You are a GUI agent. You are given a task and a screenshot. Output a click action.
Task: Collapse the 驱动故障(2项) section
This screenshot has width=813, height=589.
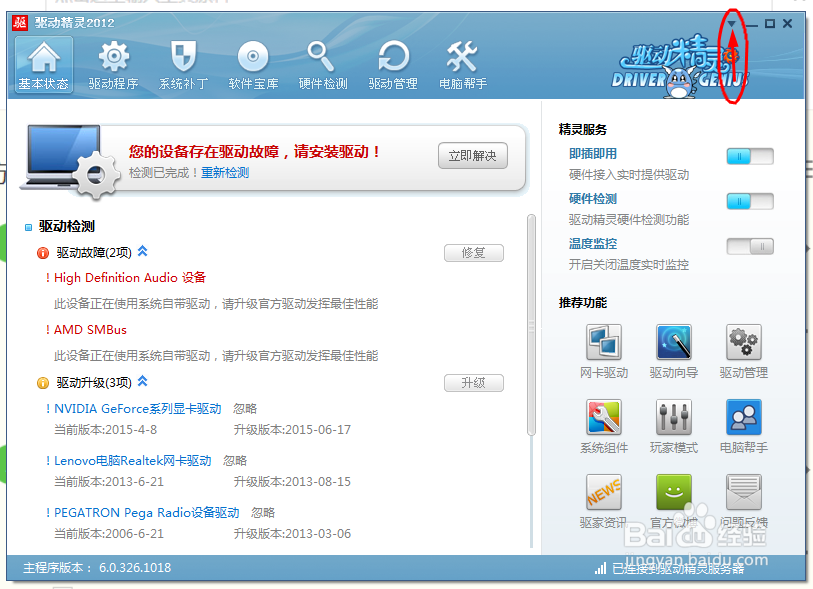tap(143, 251)
